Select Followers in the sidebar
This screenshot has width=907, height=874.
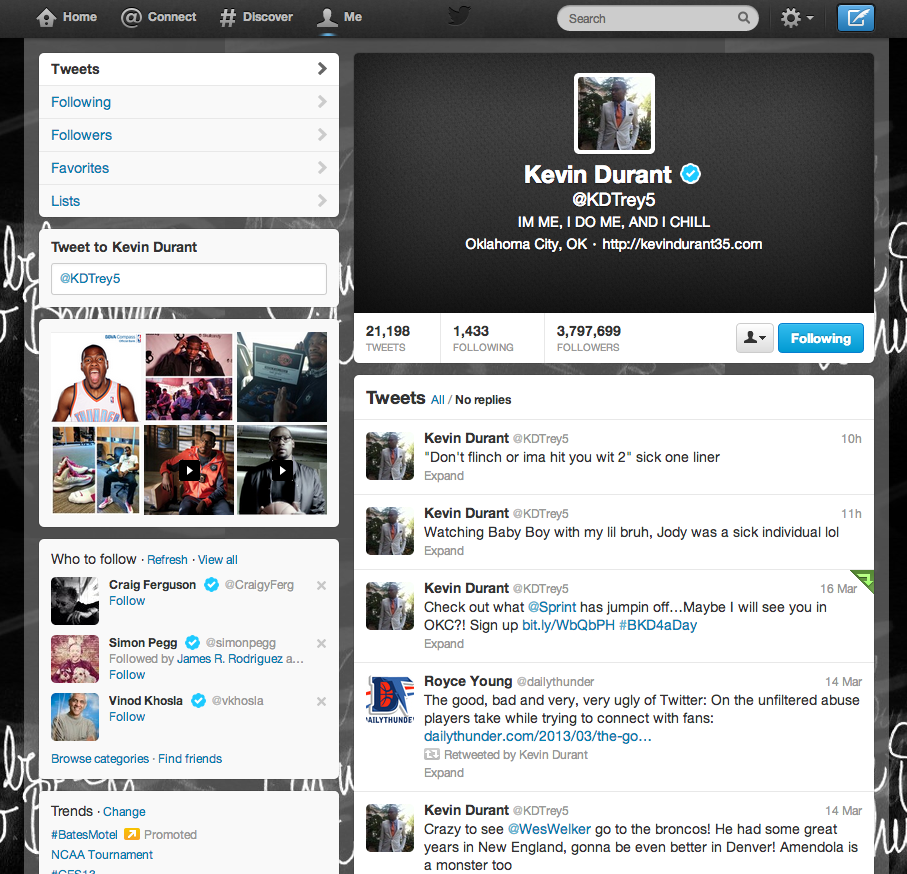click(x=81, y=135)
